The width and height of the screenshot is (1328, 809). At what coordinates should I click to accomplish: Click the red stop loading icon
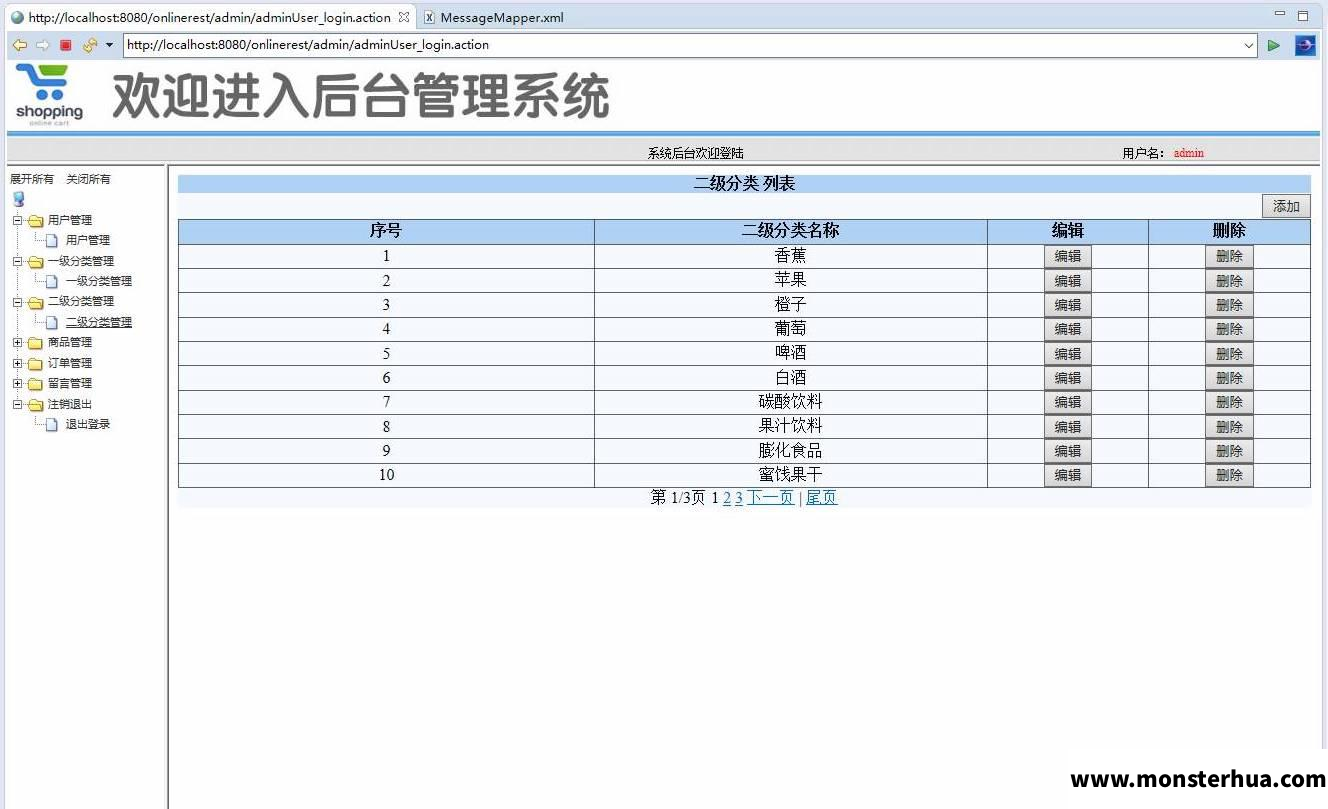pos(66,45)
